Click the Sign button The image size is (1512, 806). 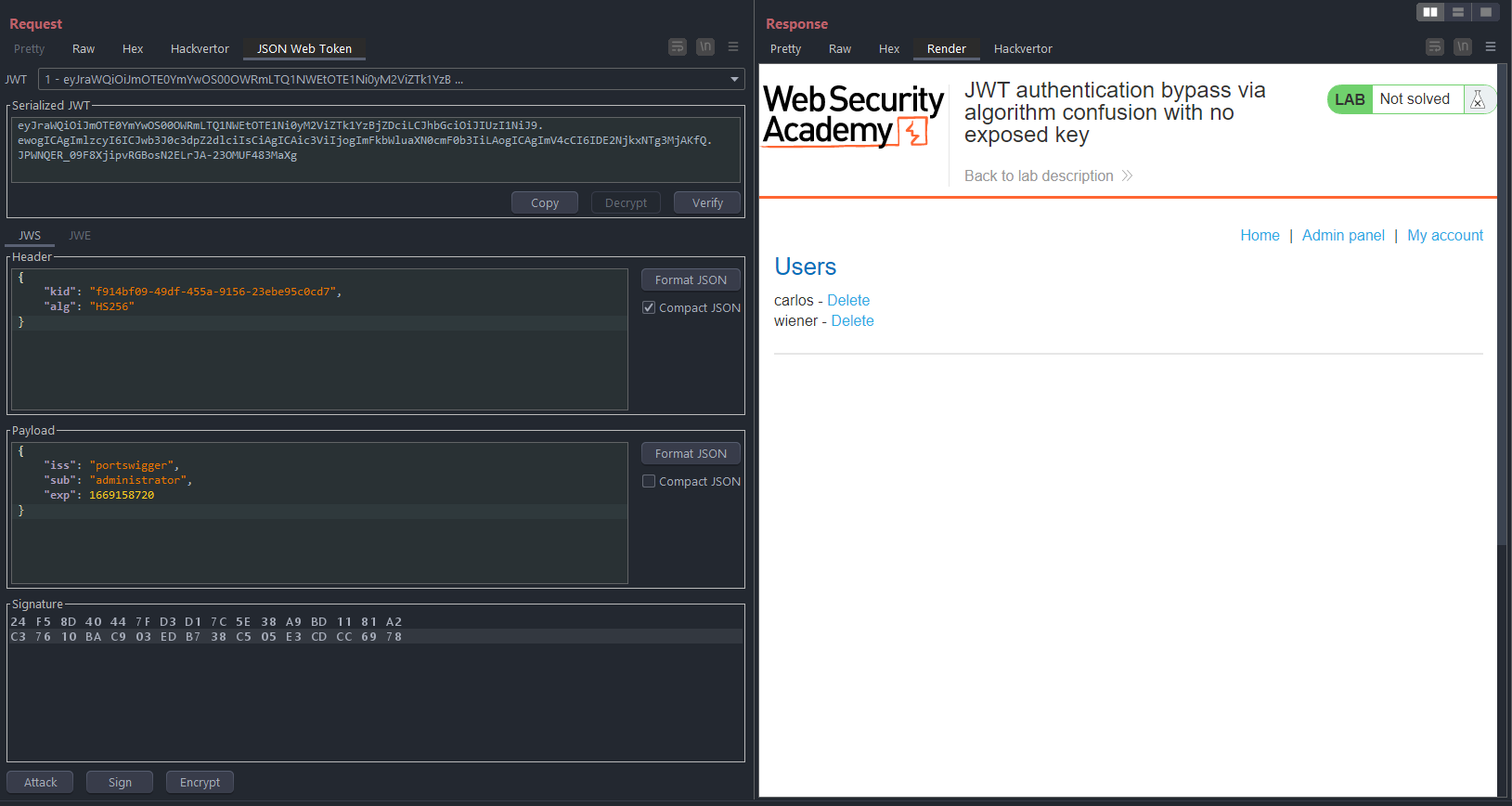coord(120,782)
